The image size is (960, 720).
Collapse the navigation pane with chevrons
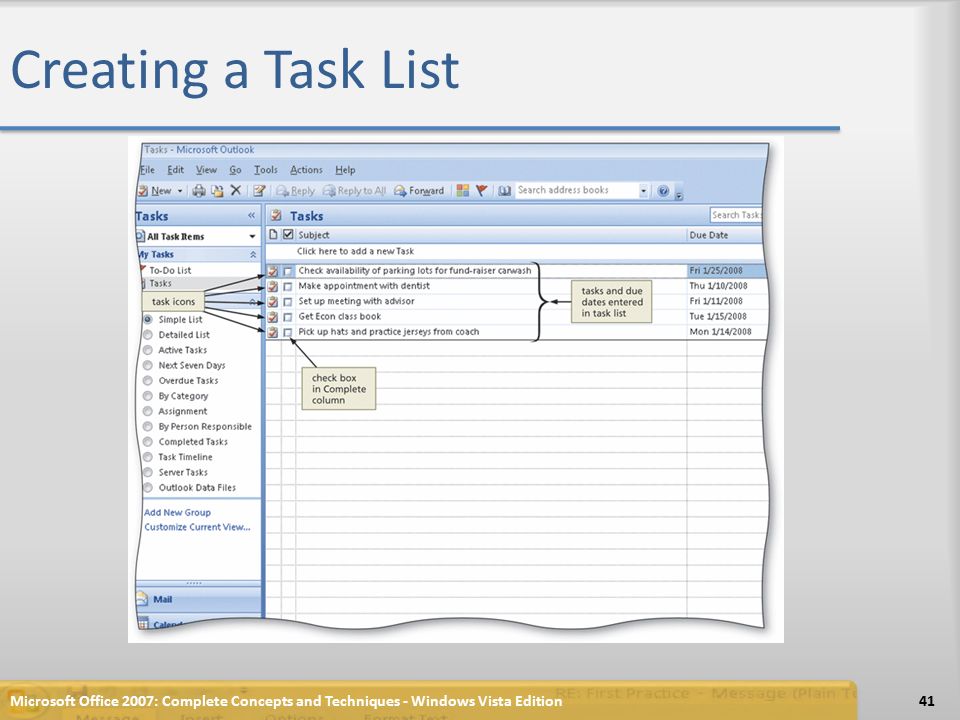pos(251,216)
